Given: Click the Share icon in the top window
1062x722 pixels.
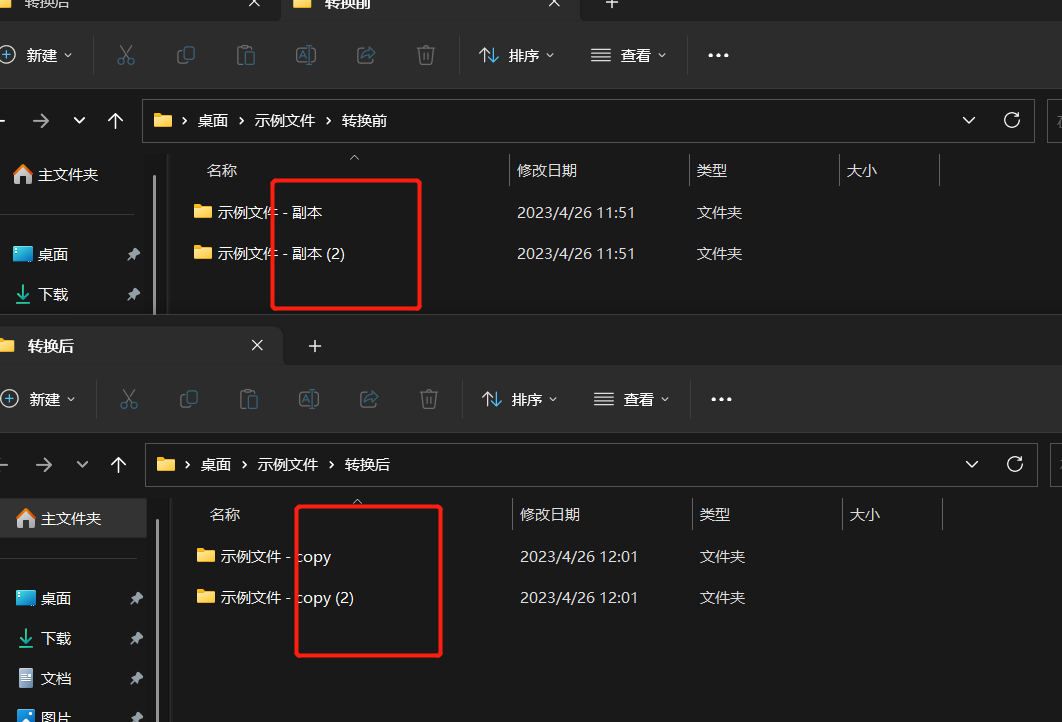Looking at the screenshot, I should [365, 55].
